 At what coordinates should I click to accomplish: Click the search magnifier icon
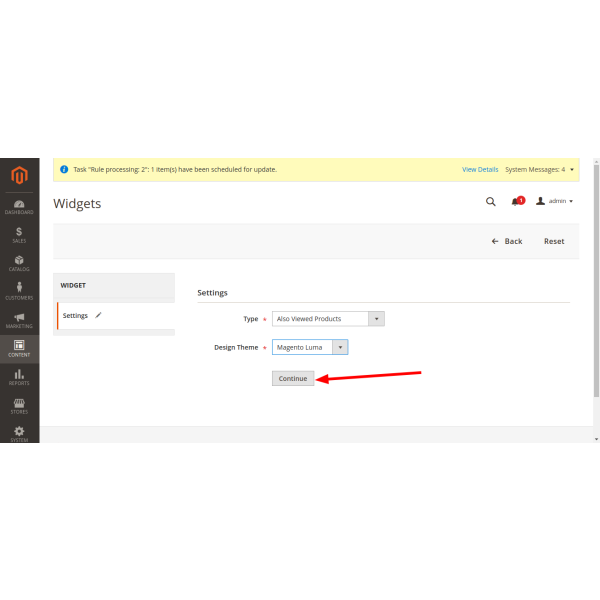pos(490,201)
